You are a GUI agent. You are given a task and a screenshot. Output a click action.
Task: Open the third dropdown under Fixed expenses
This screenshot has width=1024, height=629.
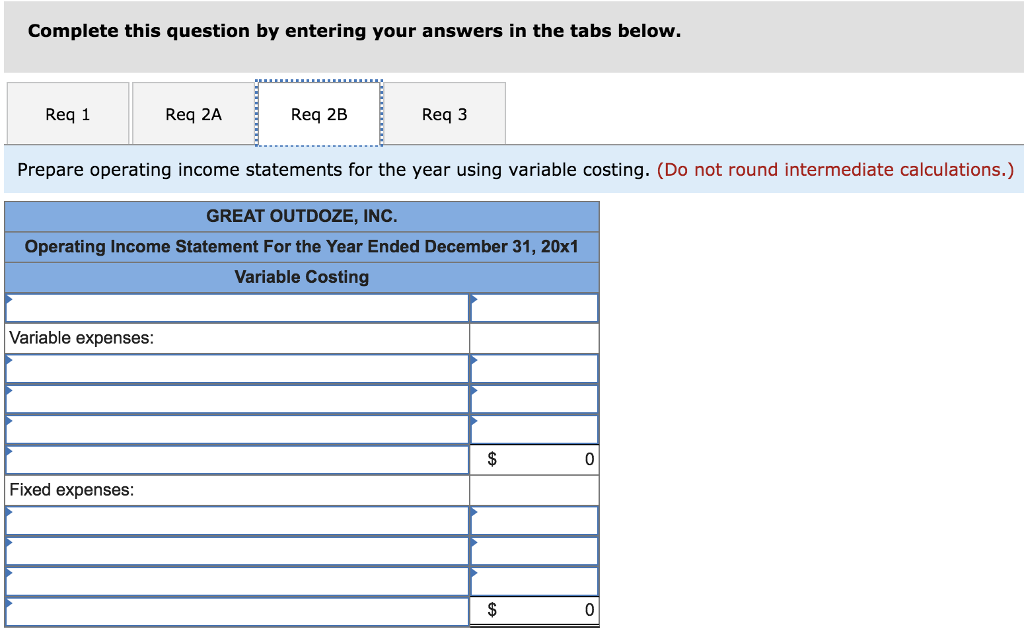click(x=237, y=580)
